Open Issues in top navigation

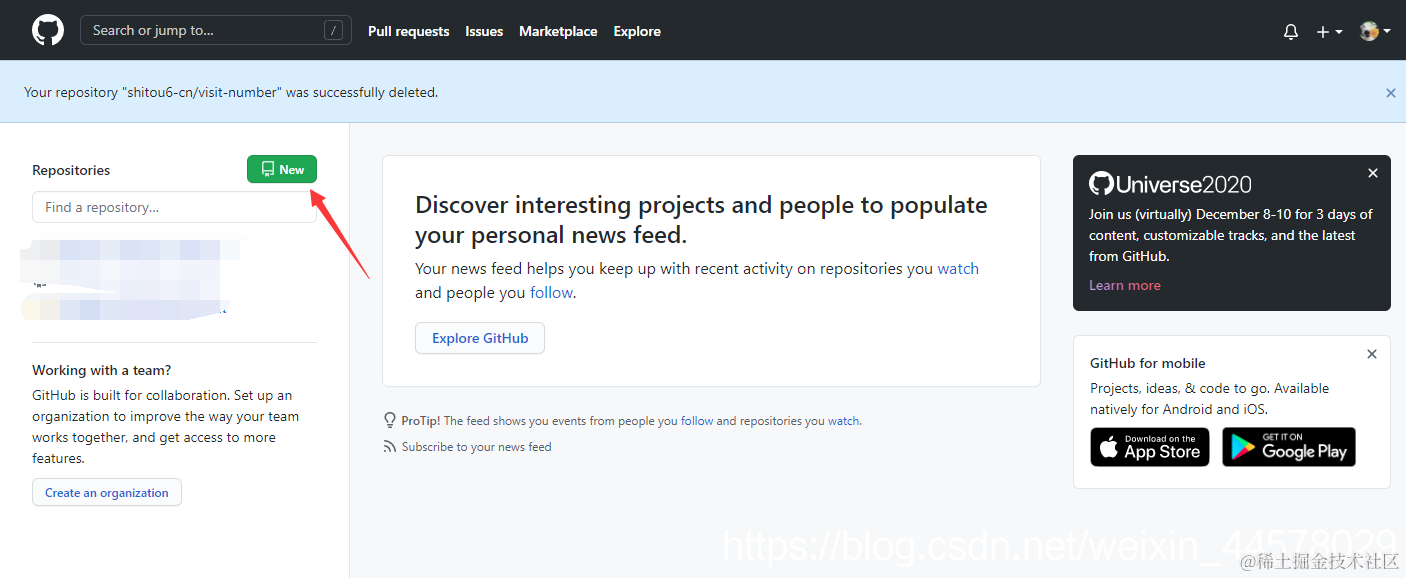(484, 31)
